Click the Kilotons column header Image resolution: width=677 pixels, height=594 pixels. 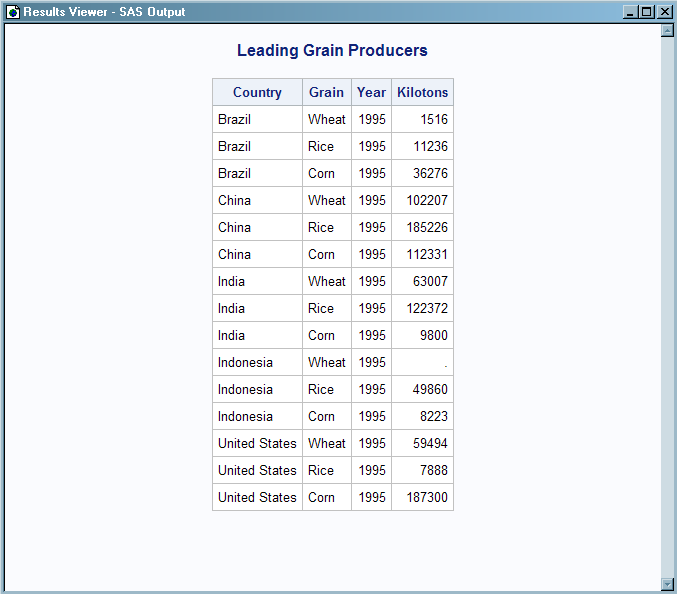pos(422,93)
